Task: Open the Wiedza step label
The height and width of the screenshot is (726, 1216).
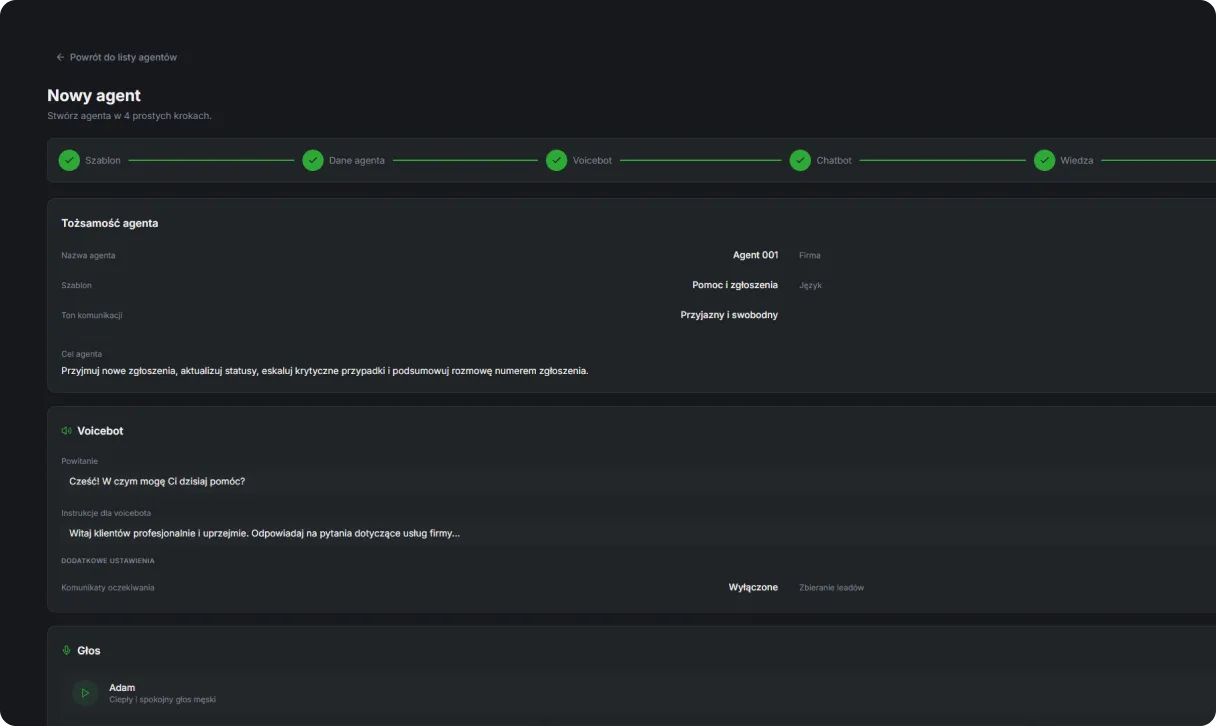Action: 1077,160
